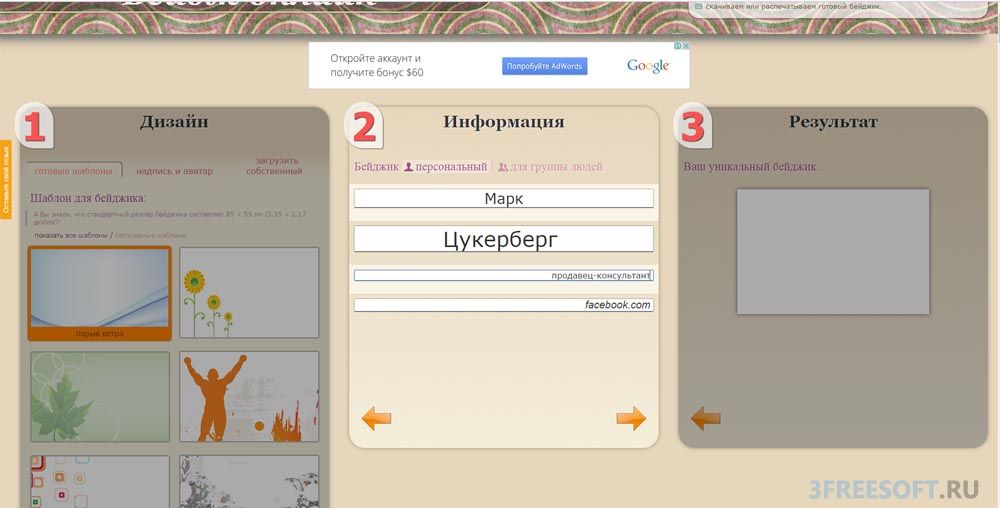This screenshot has width=1000, height=508.
Task: Click the step 3 number badge
Action: click(x=693, y=126)
